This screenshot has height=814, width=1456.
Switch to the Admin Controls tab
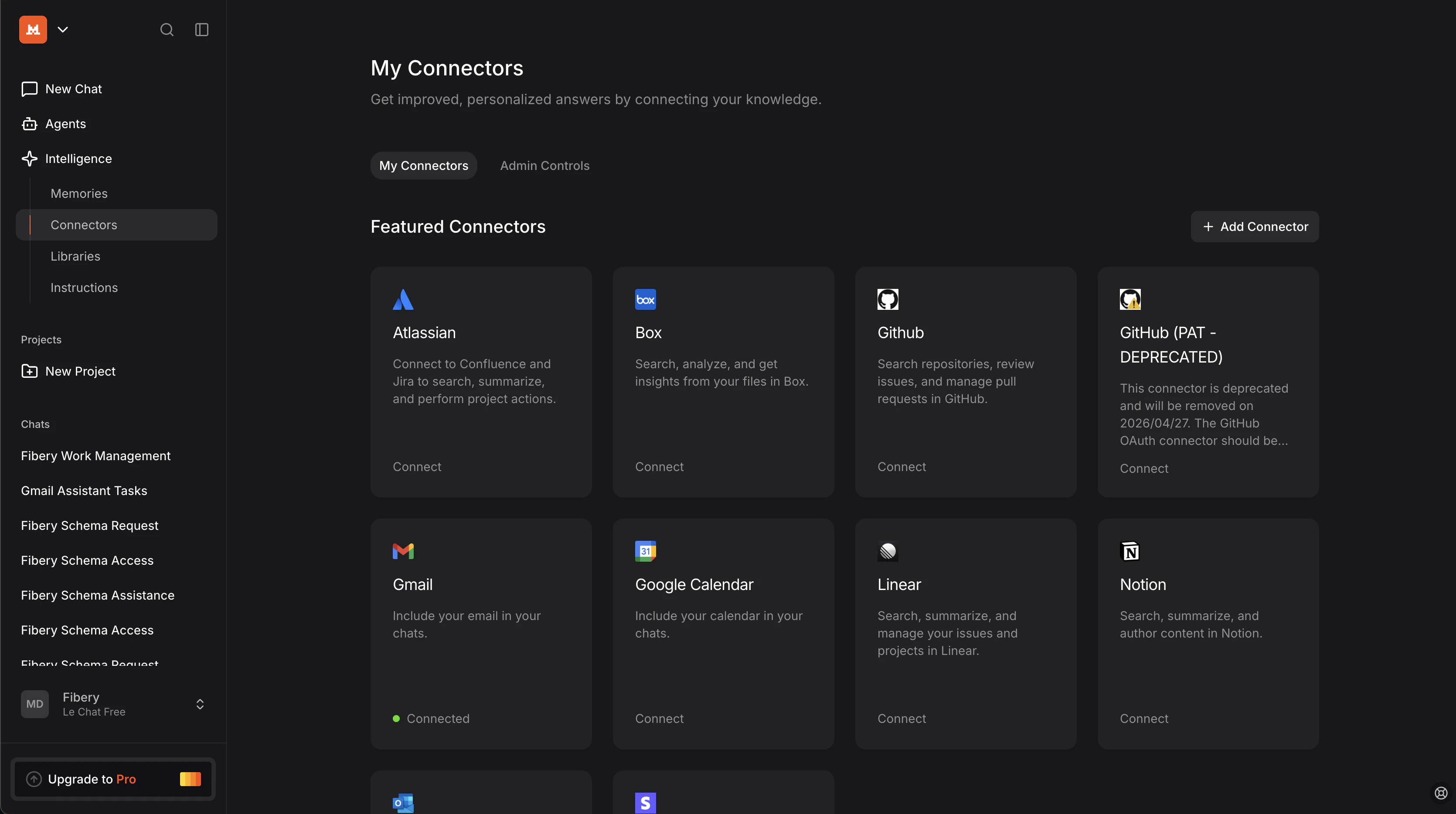[x=544, y=165]
